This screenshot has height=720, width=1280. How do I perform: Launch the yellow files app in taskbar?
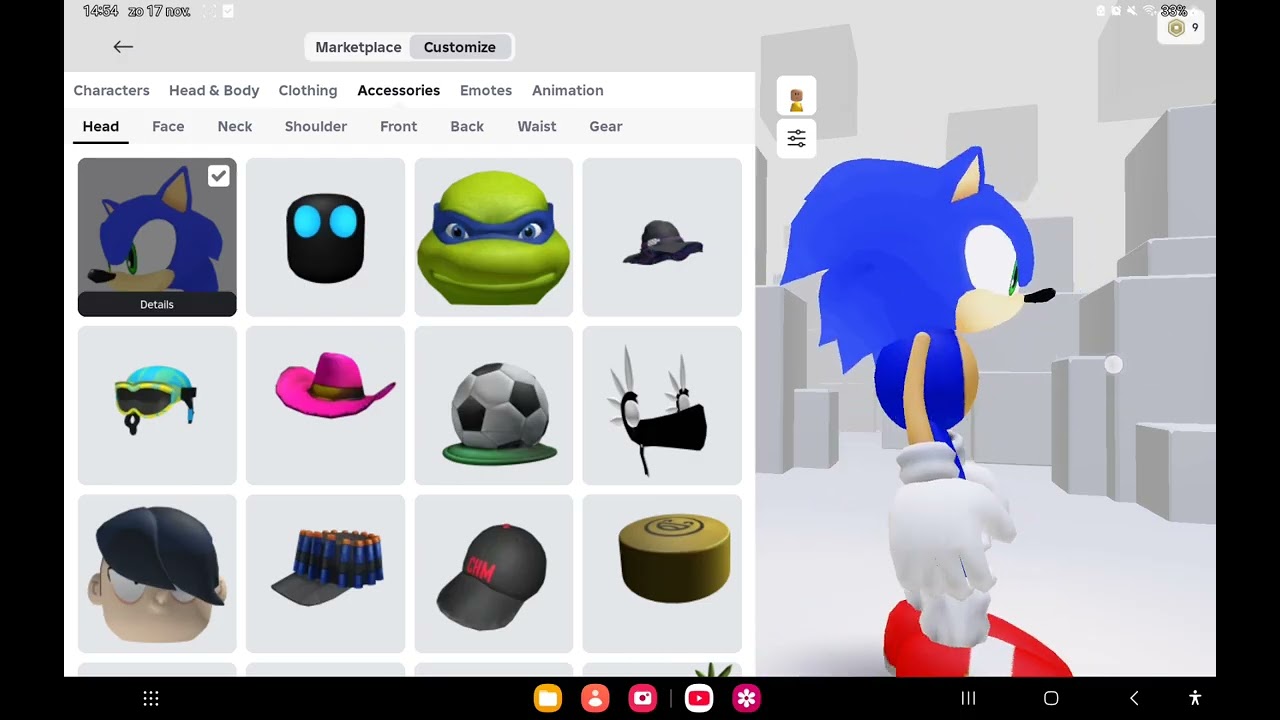(548, 698)
